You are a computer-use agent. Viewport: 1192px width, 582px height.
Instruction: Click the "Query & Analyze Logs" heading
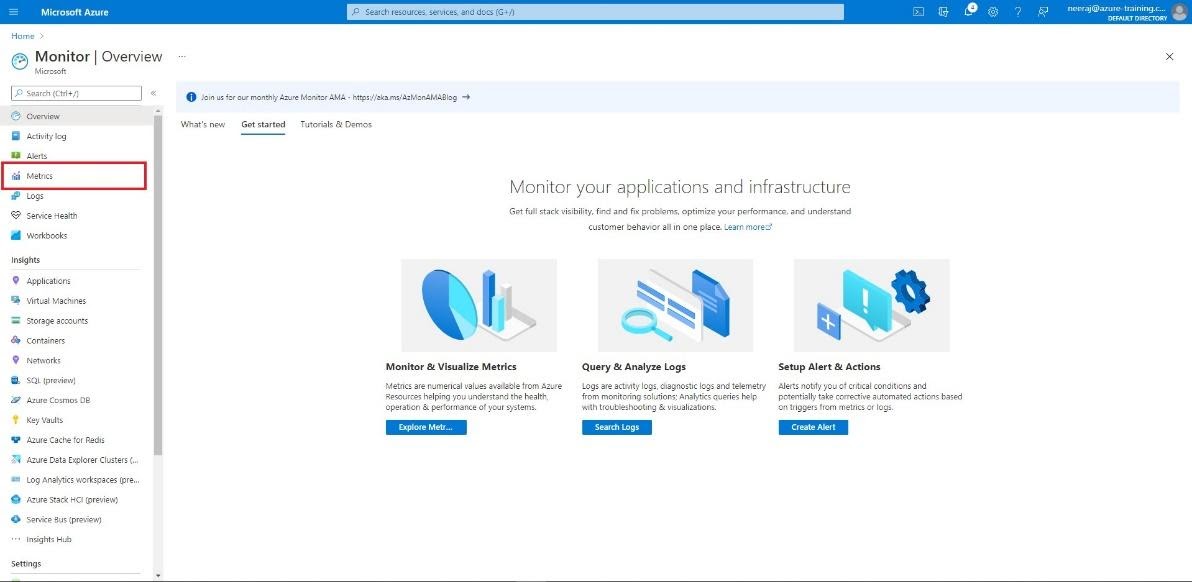pos(634,367)
